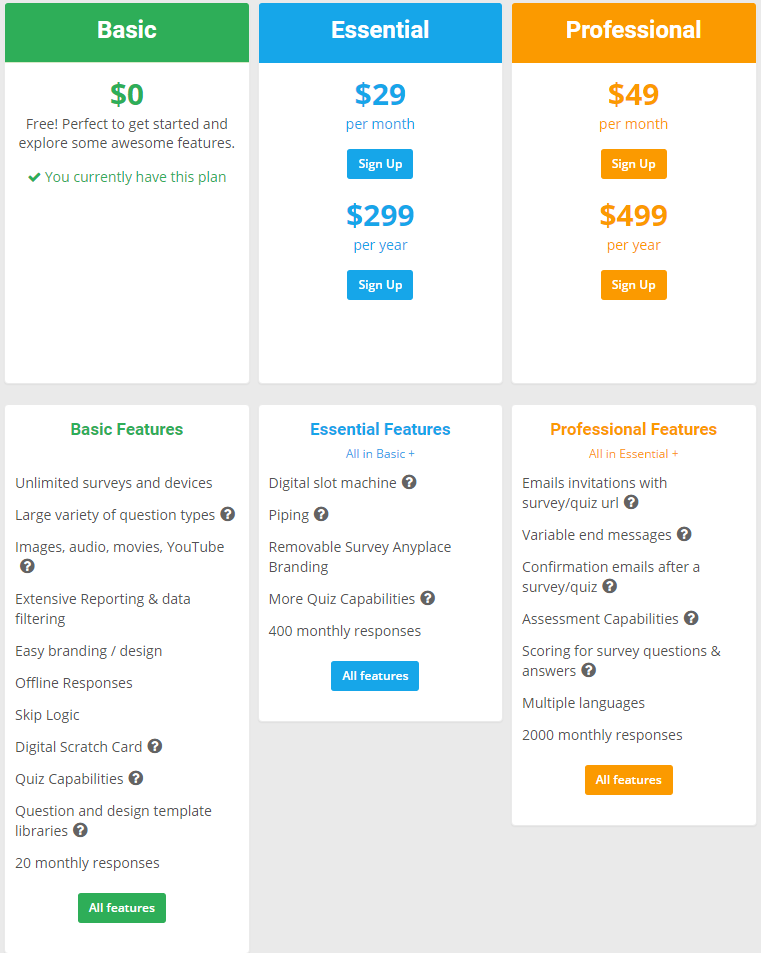
Task: Select the Basic plan header
Action: (126, 30)
